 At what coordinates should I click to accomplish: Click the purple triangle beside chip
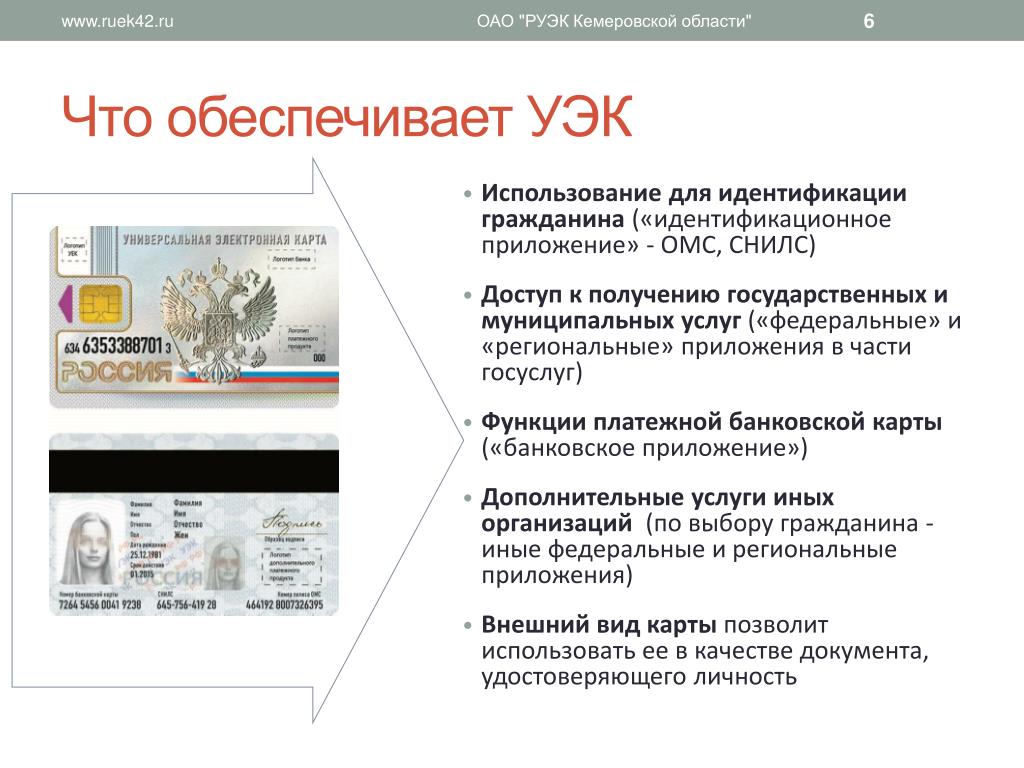click(66, 304)
